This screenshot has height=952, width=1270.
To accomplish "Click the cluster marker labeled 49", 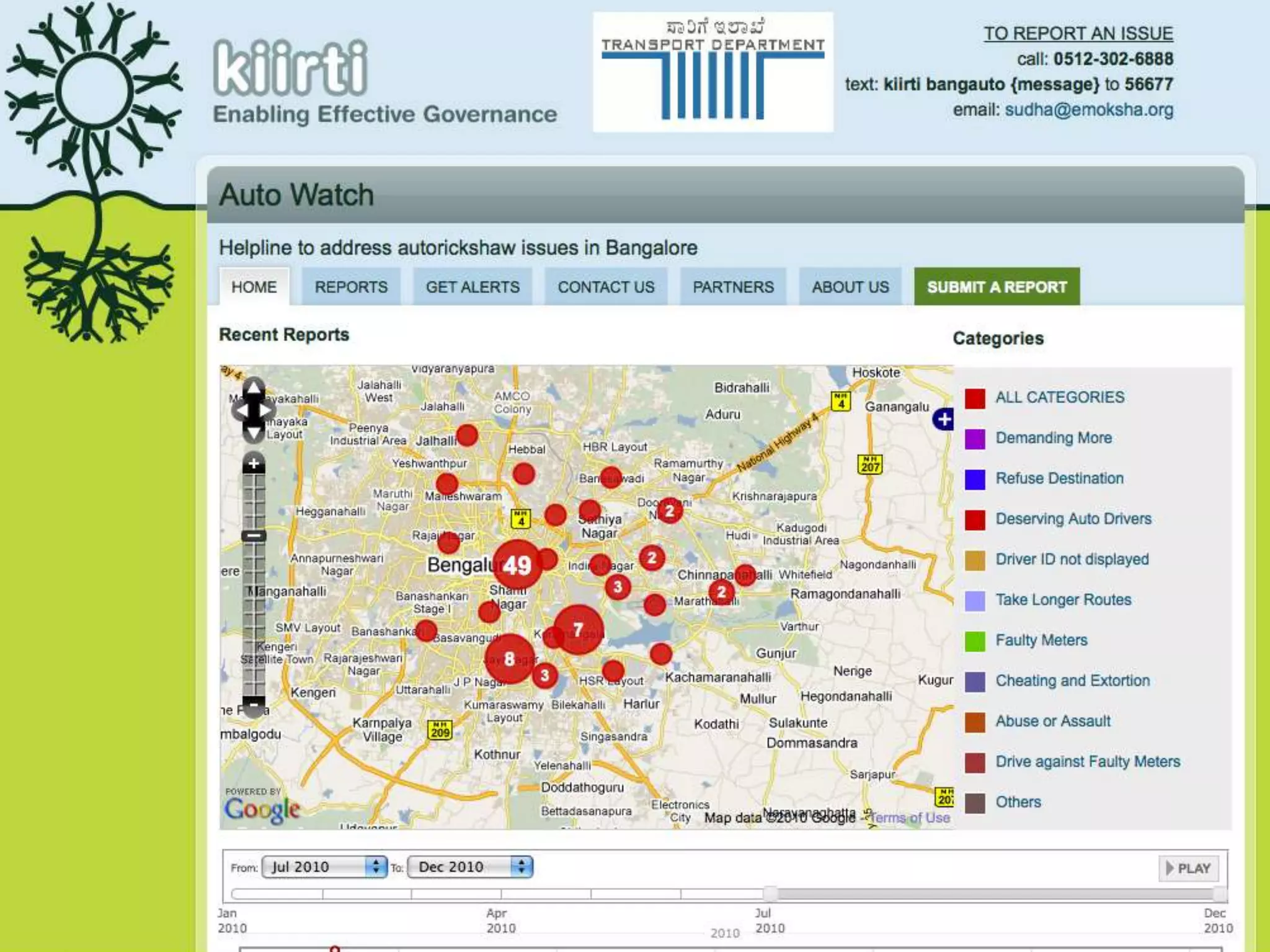I will pyautogui.click(x=517, y=565).
